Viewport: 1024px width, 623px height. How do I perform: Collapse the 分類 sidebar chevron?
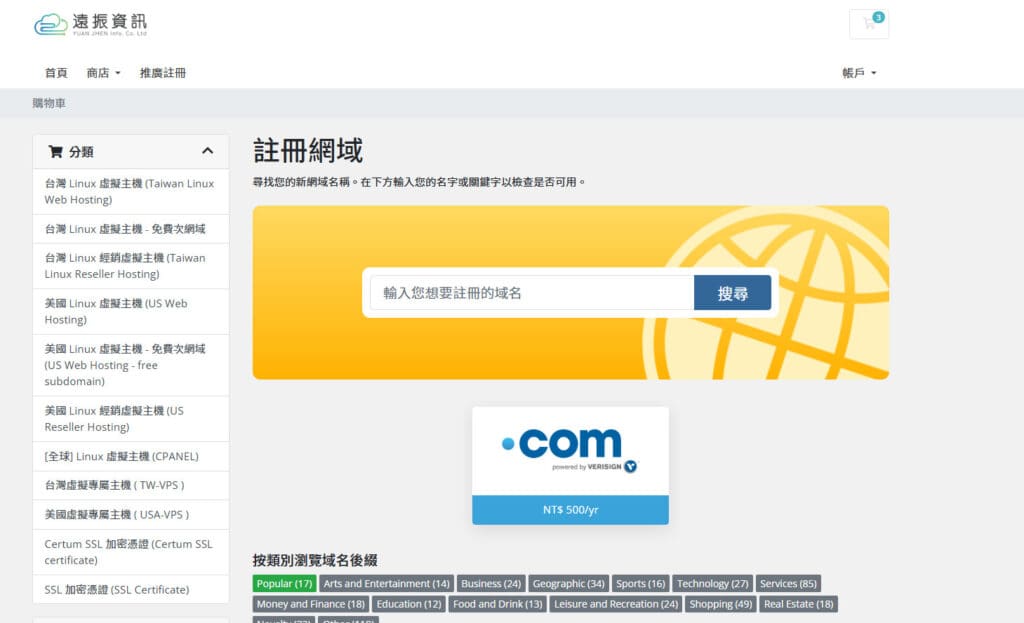coord(207,151)
